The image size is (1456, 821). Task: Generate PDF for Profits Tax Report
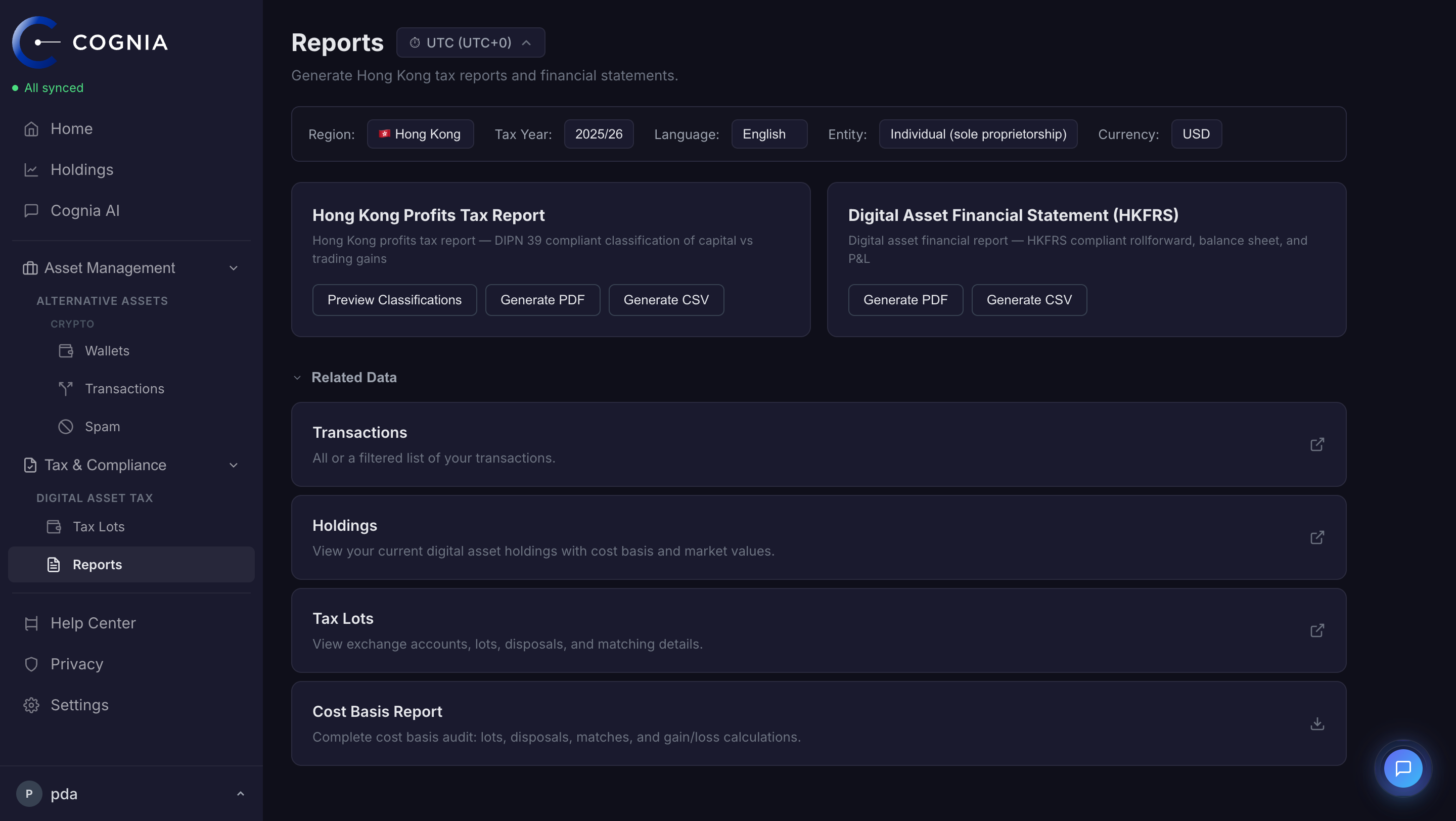pos(542,300)
